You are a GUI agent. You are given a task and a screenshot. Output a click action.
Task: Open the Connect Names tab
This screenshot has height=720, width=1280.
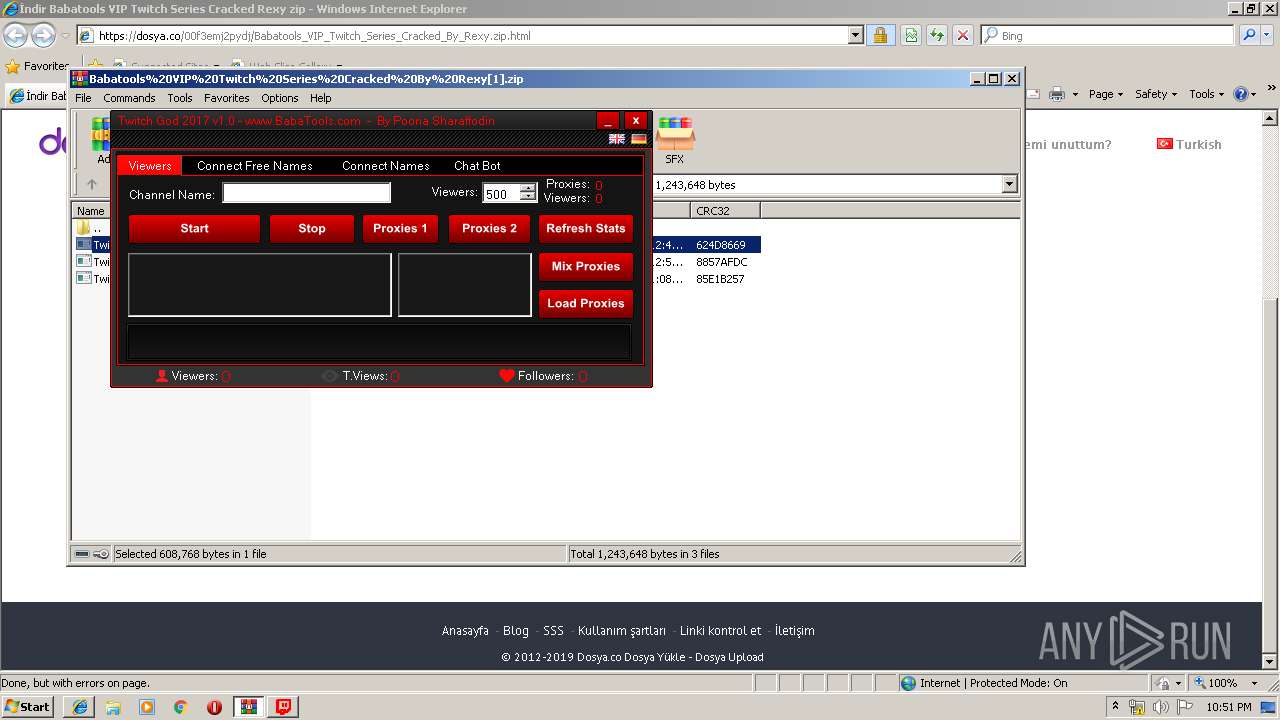(386, 166)
